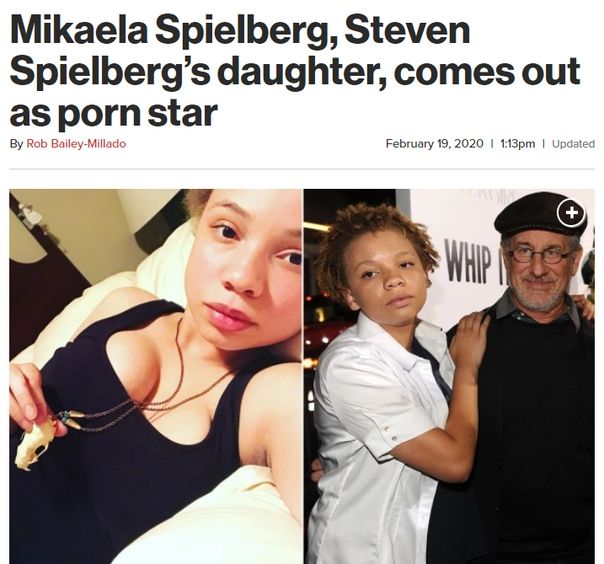Screen dimensions: 604x564
Task: Click the round eyeglasses in the right photo
Action: click(x=539, y=256)
